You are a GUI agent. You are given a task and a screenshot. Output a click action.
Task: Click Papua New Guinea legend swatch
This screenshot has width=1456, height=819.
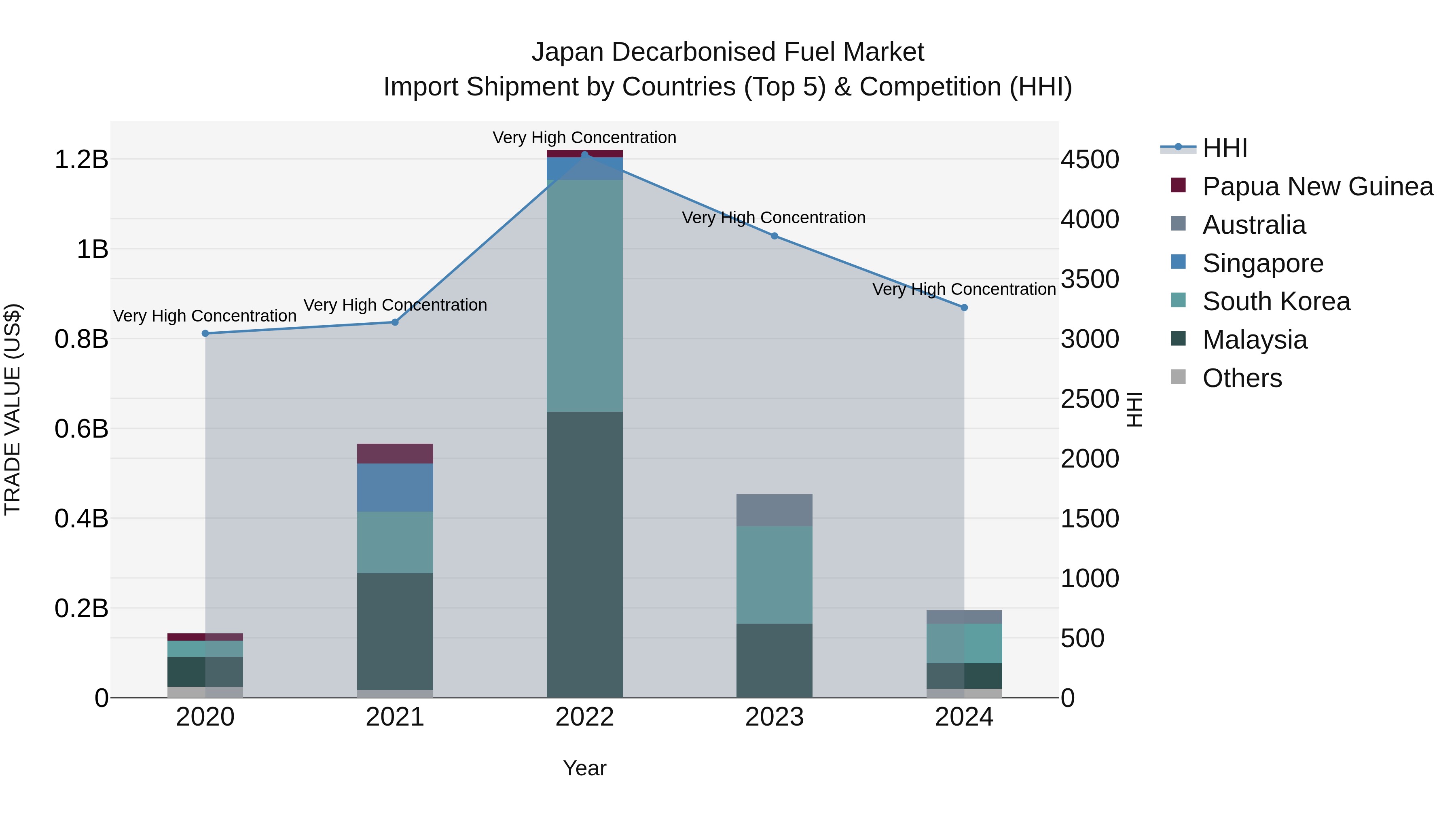coord(1178,185)
